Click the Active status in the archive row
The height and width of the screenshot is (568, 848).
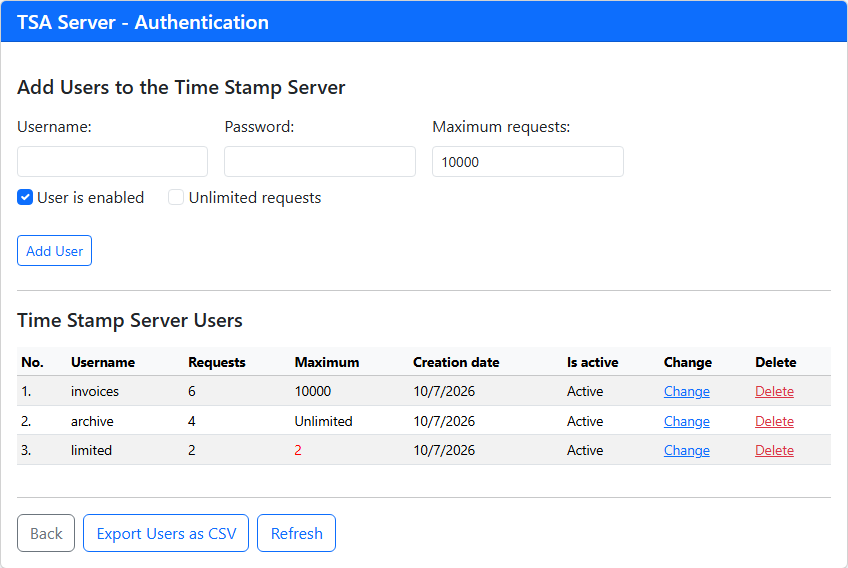tap(585, 421)
